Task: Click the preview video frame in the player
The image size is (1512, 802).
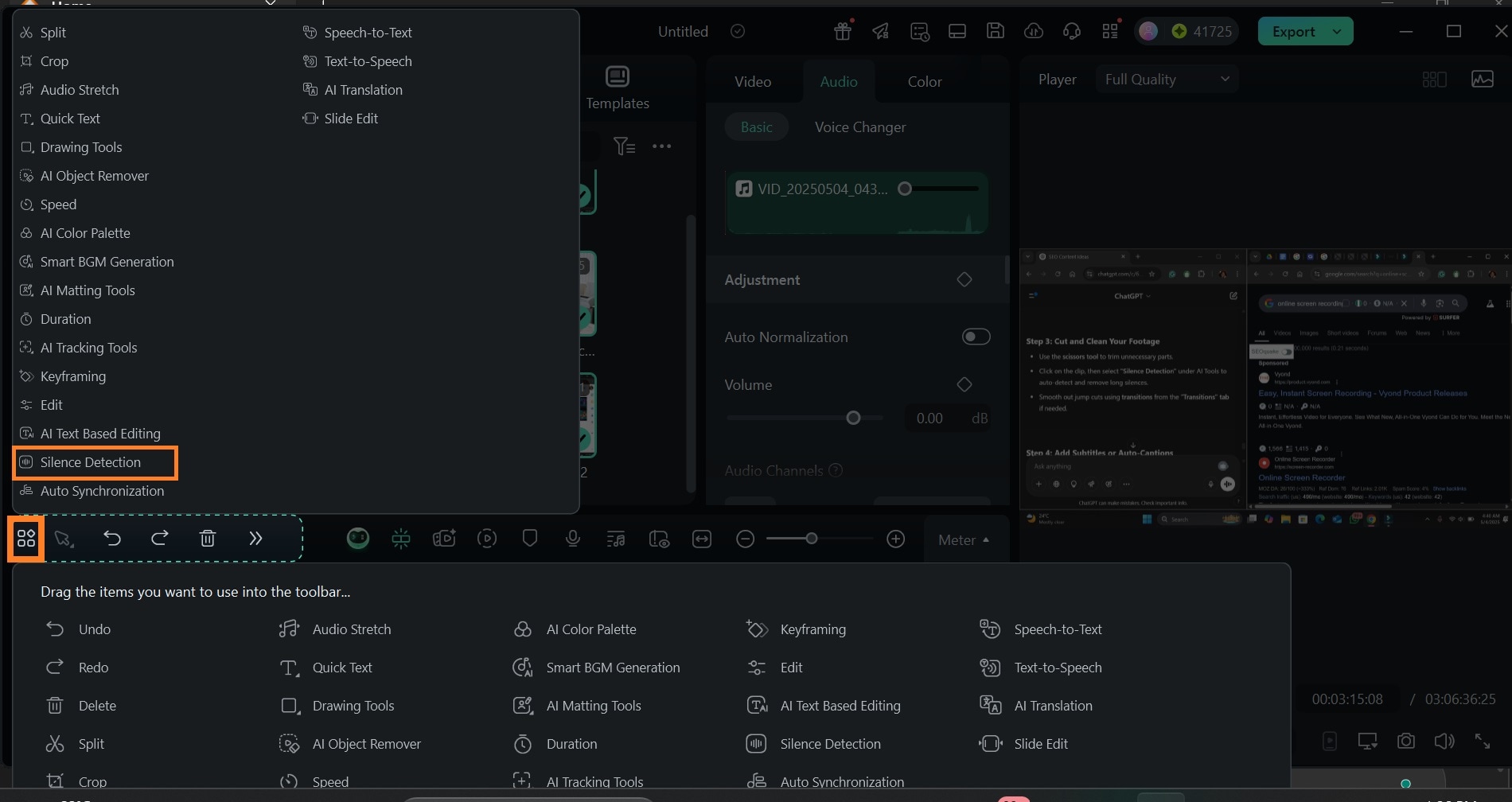Action: pos(1265,387)
